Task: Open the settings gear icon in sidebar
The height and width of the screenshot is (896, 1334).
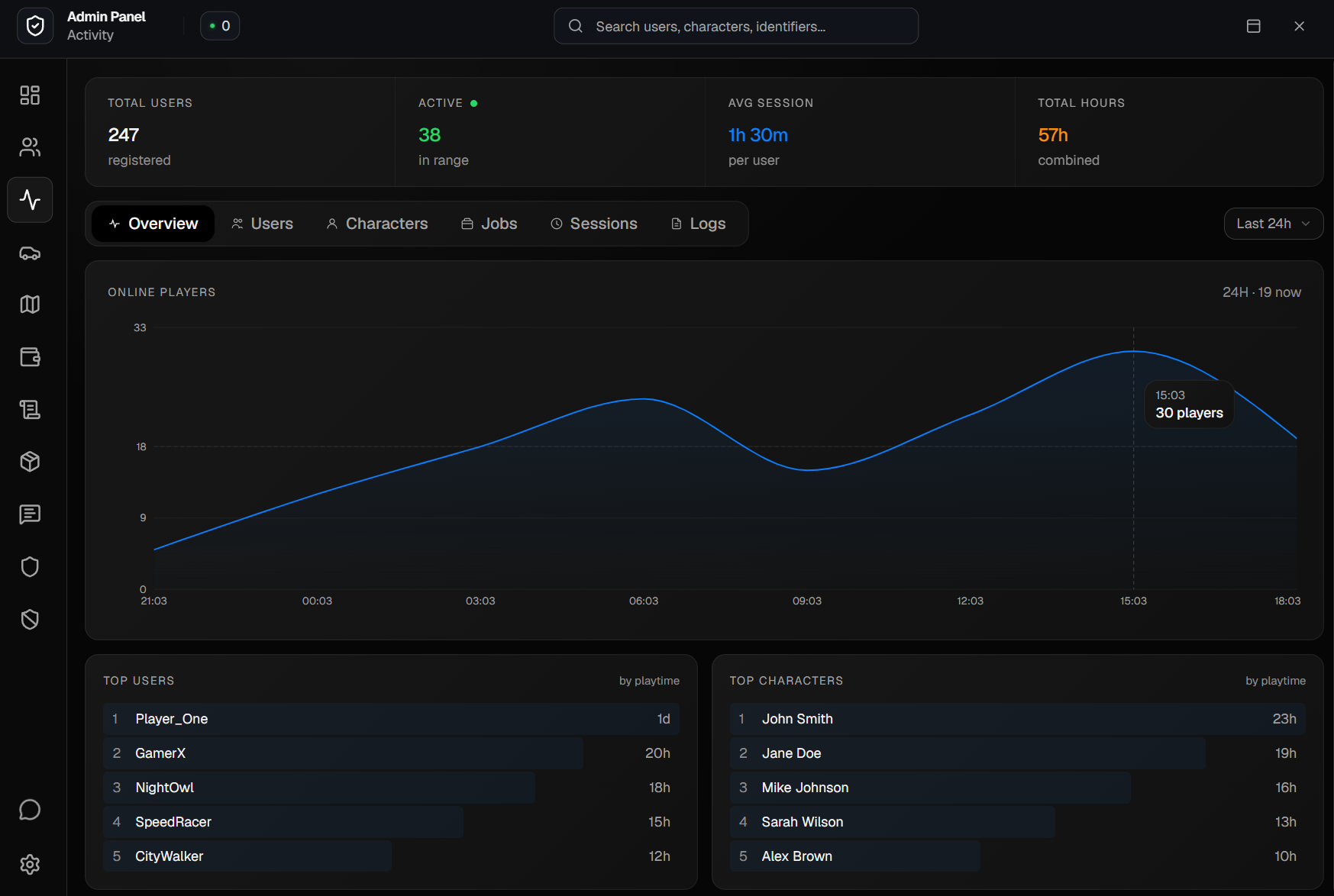Action: 30,864
